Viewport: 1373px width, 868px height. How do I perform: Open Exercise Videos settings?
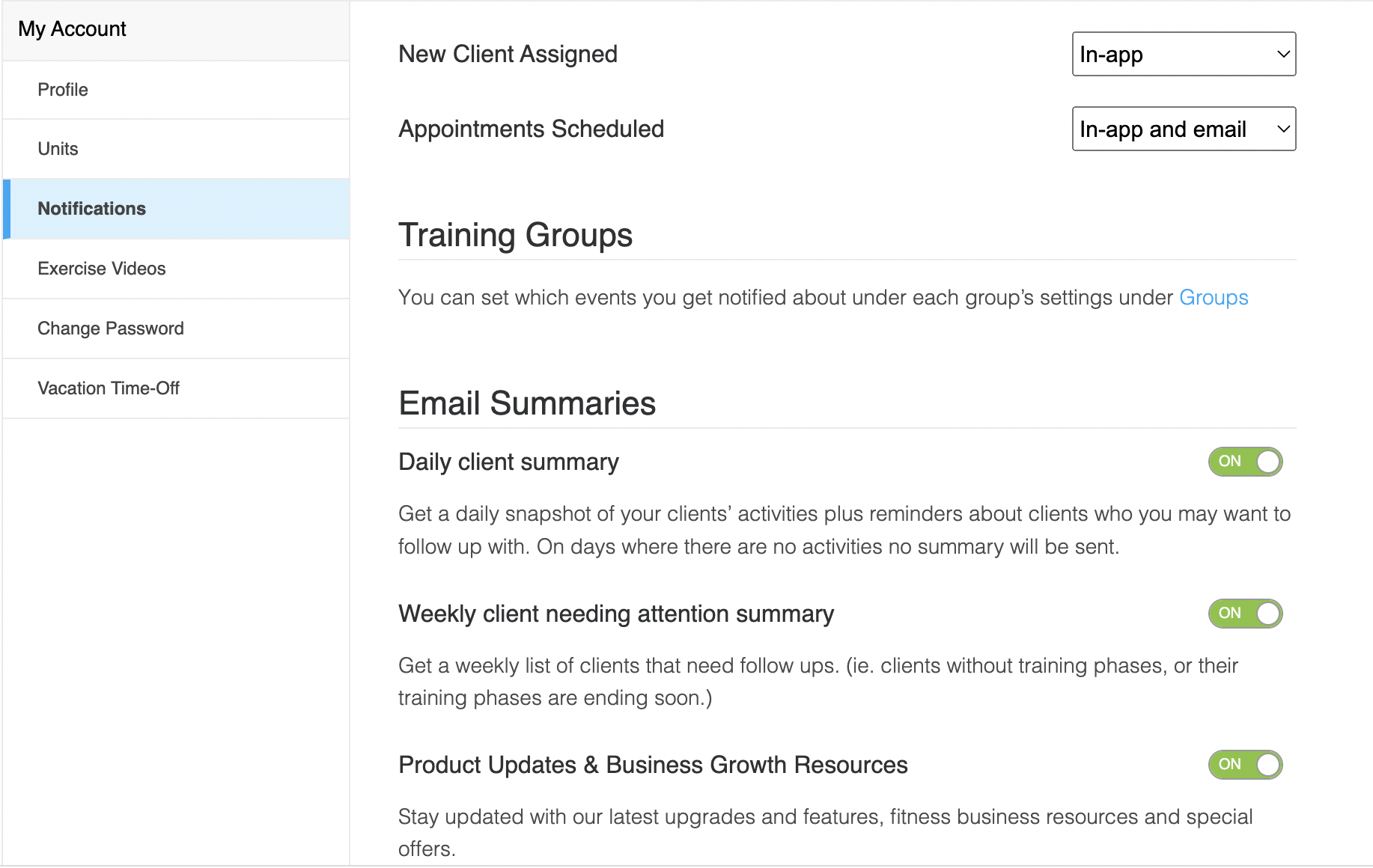coord(176,269)
